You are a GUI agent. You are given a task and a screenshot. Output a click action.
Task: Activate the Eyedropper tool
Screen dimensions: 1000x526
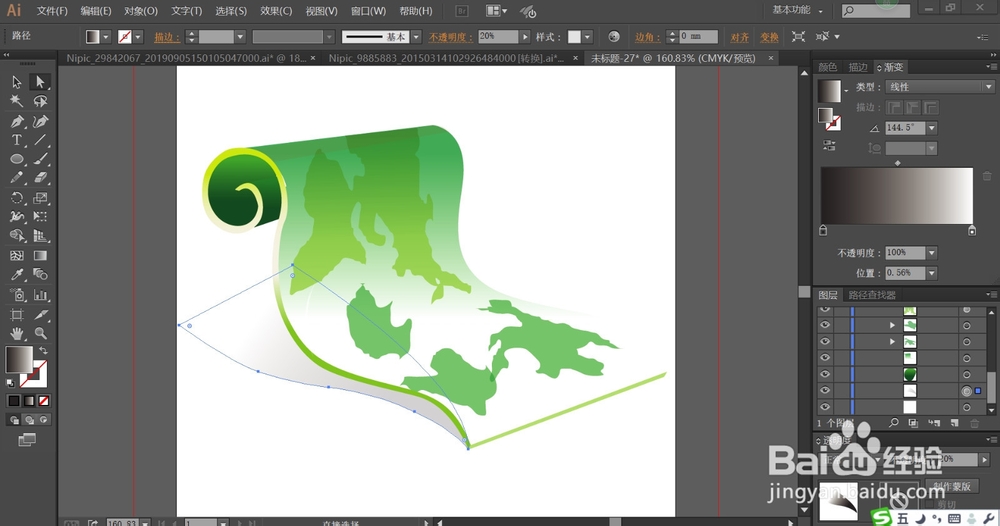pos(17,275)
